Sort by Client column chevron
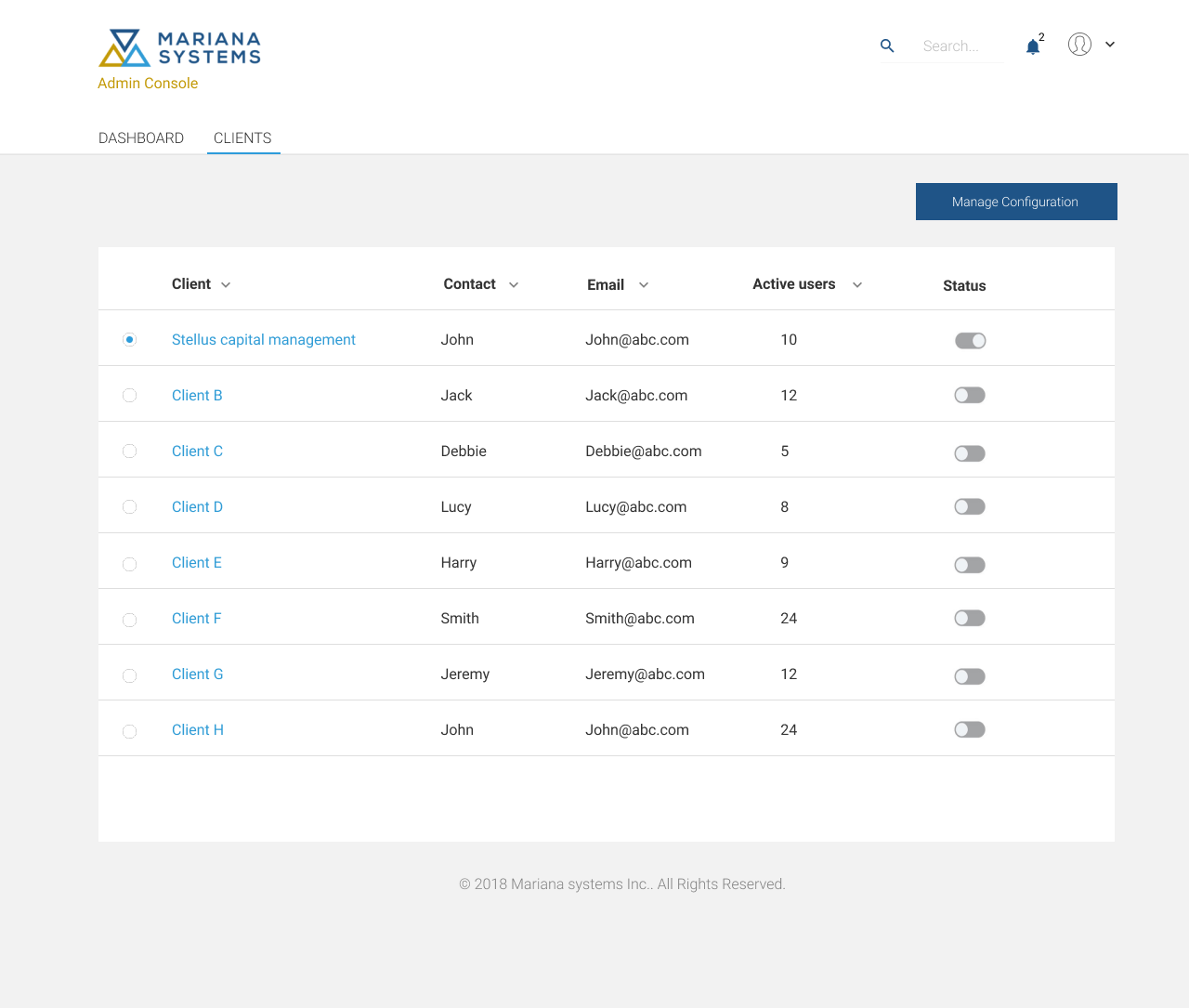The width and height of the screenshot is (1189, 1008). (226, 285)
